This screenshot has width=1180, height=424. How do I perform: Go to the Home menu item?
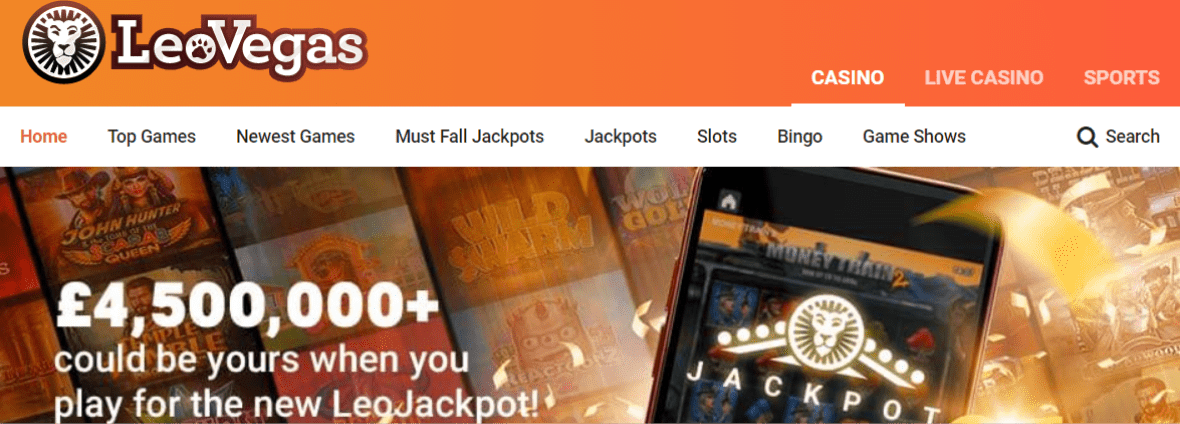[x=44, y=136]
